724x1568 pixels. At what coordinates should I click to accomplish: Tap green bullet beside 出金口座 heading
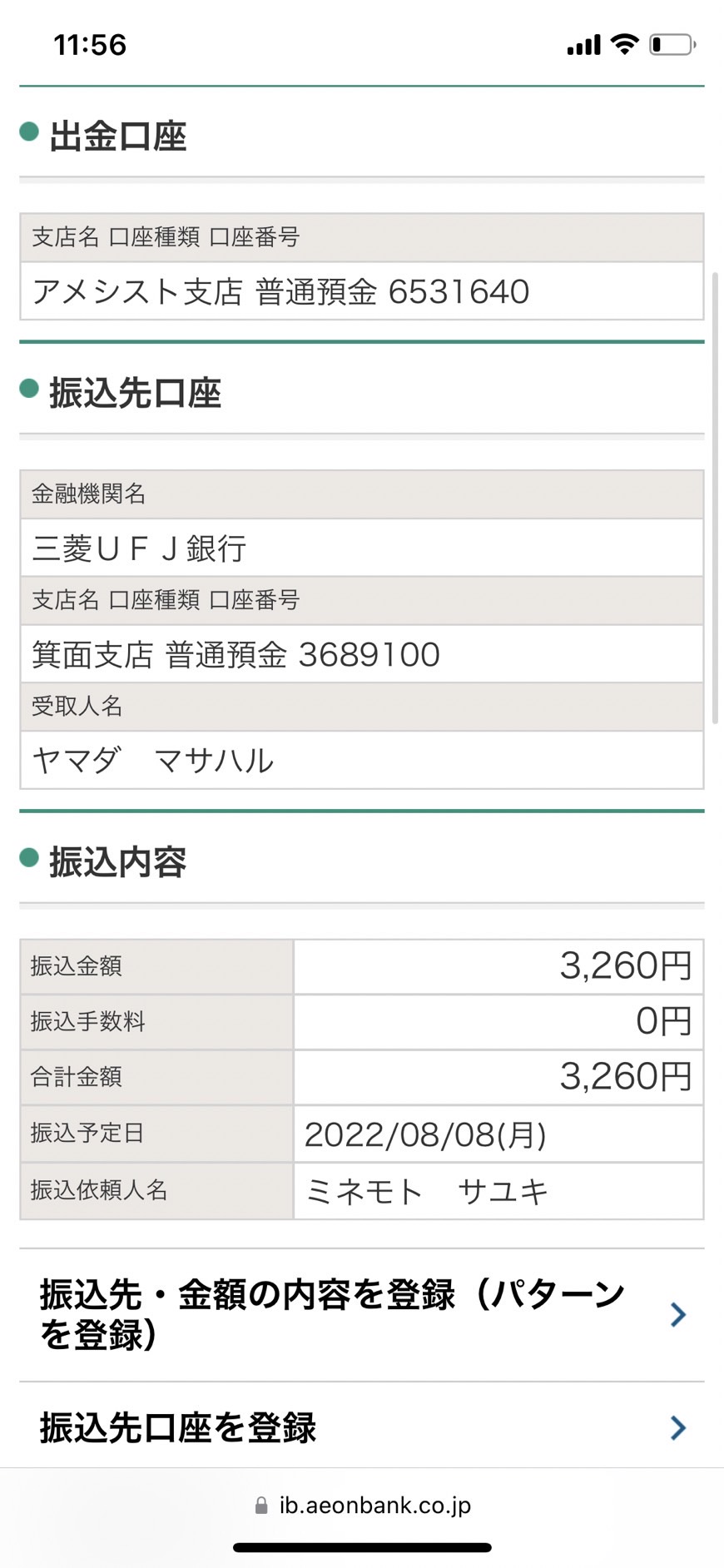click(29, 131)
